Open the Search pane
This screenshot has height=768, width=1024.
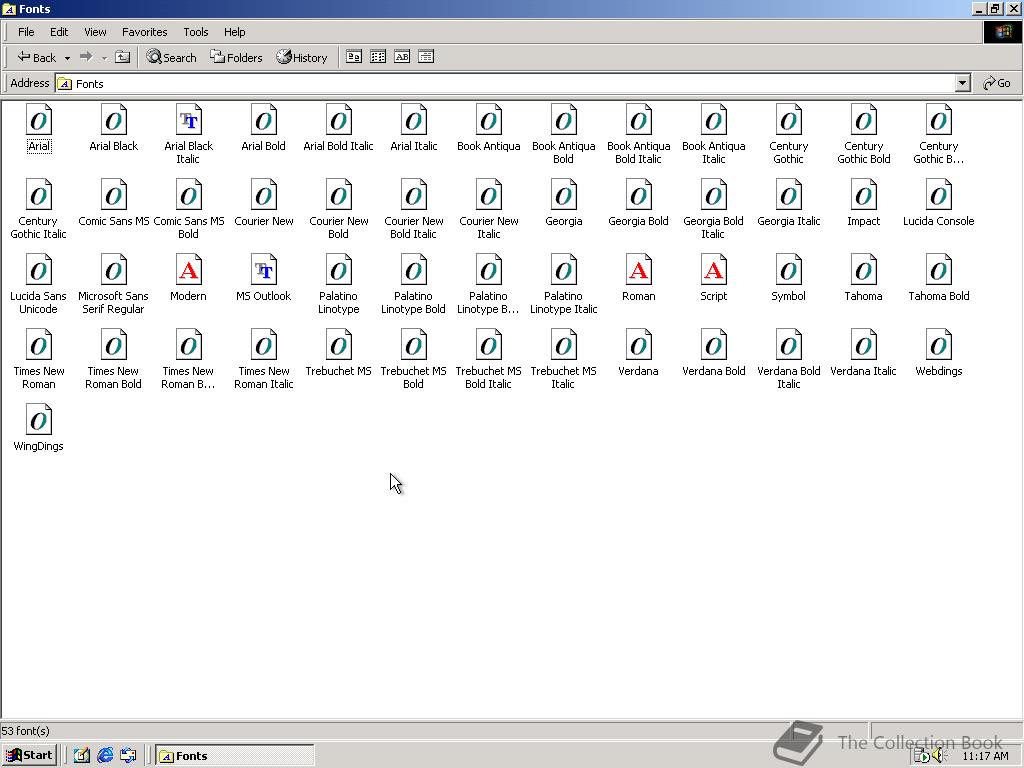pyautogui.click(x=171, y=57)
